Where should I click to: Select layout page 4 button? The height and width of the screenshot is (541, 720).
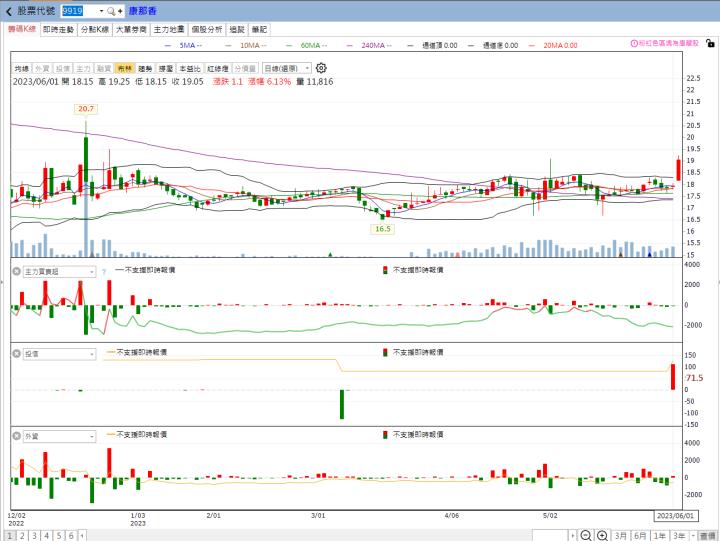[47, 535]
